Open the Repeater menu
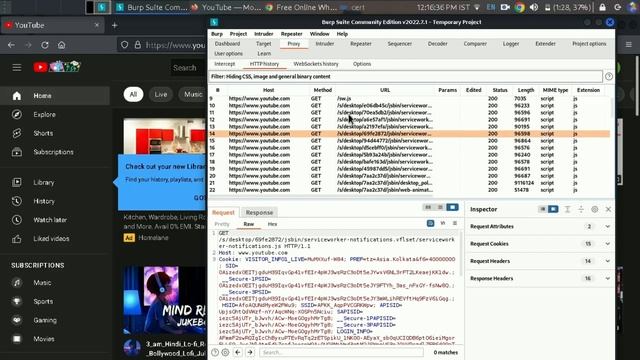The height and width of the screenshot is (360, 640). [x=291, y=34]
